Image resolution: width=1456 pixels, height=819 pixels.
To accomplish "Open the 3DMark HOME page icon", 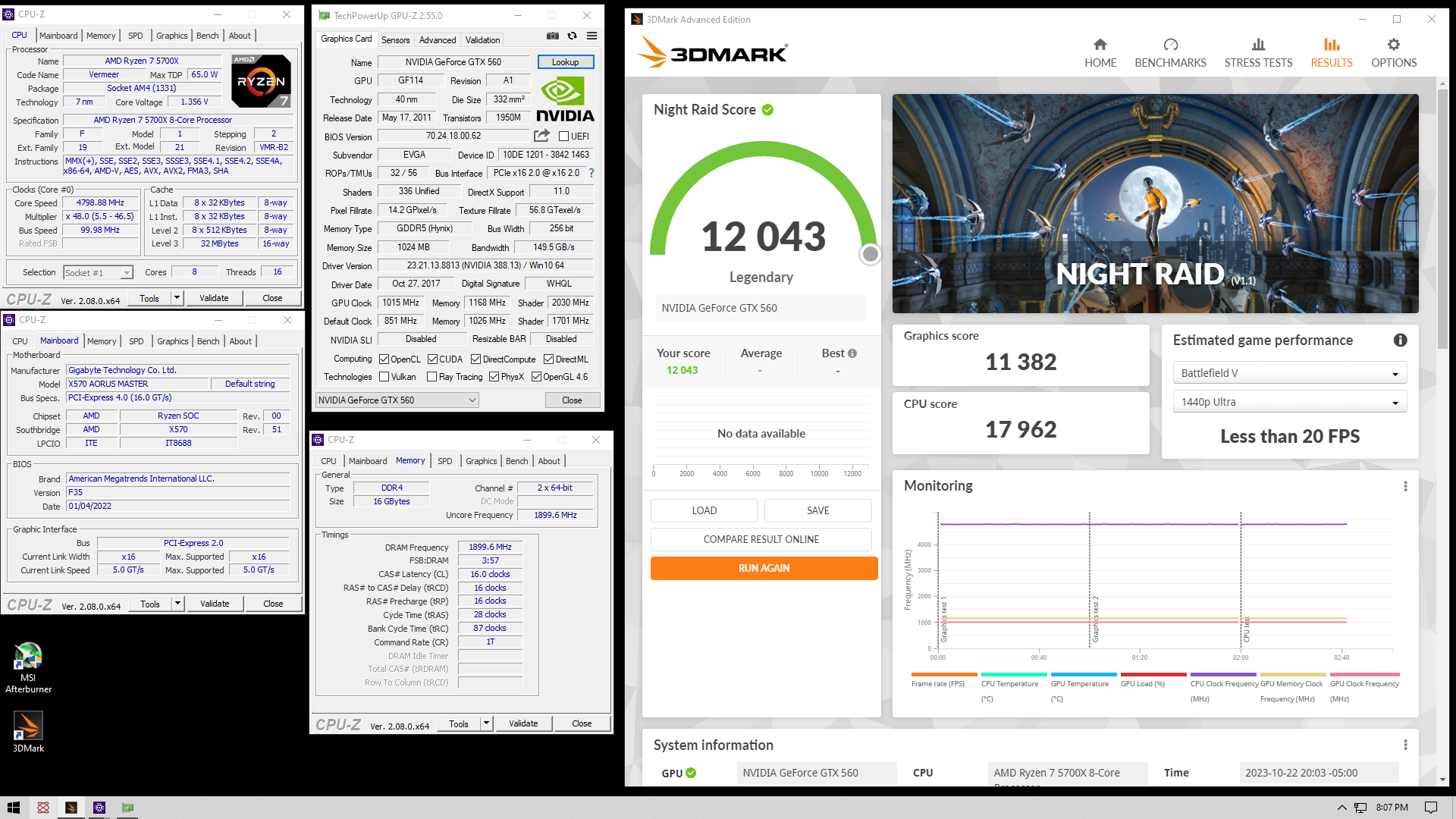I will 1100,45.
